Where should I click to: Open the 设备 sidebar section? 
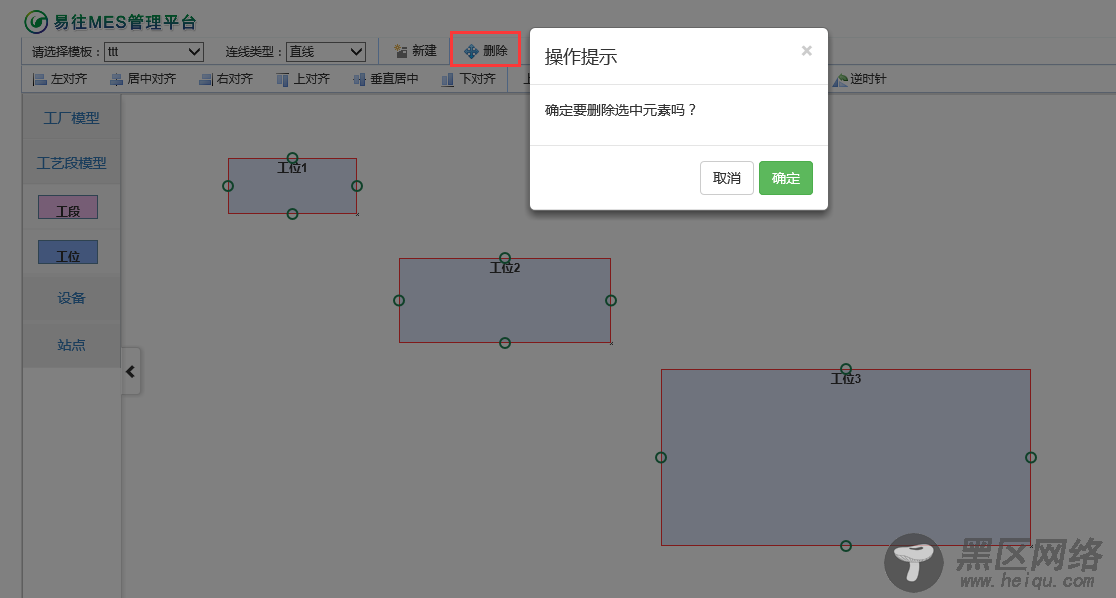click(x=71, y=298)
